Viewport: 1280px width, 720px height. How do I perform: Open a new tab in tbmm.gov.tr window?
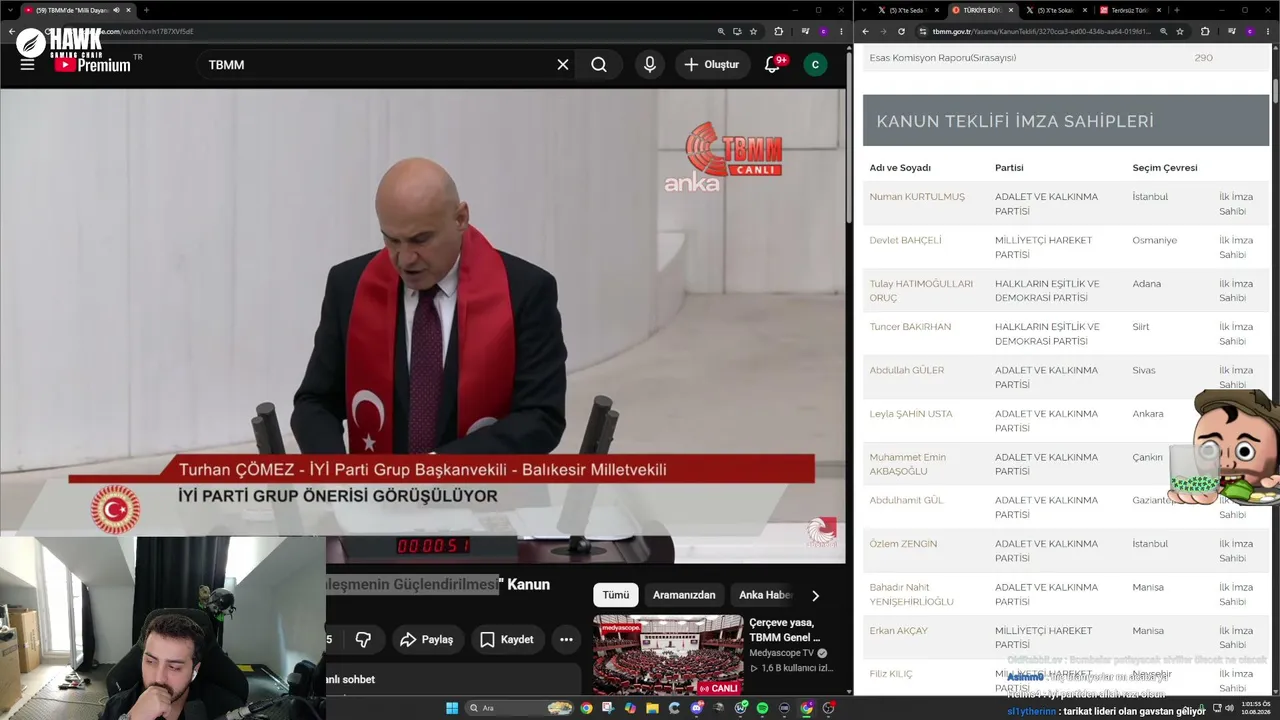[1176, 10]
